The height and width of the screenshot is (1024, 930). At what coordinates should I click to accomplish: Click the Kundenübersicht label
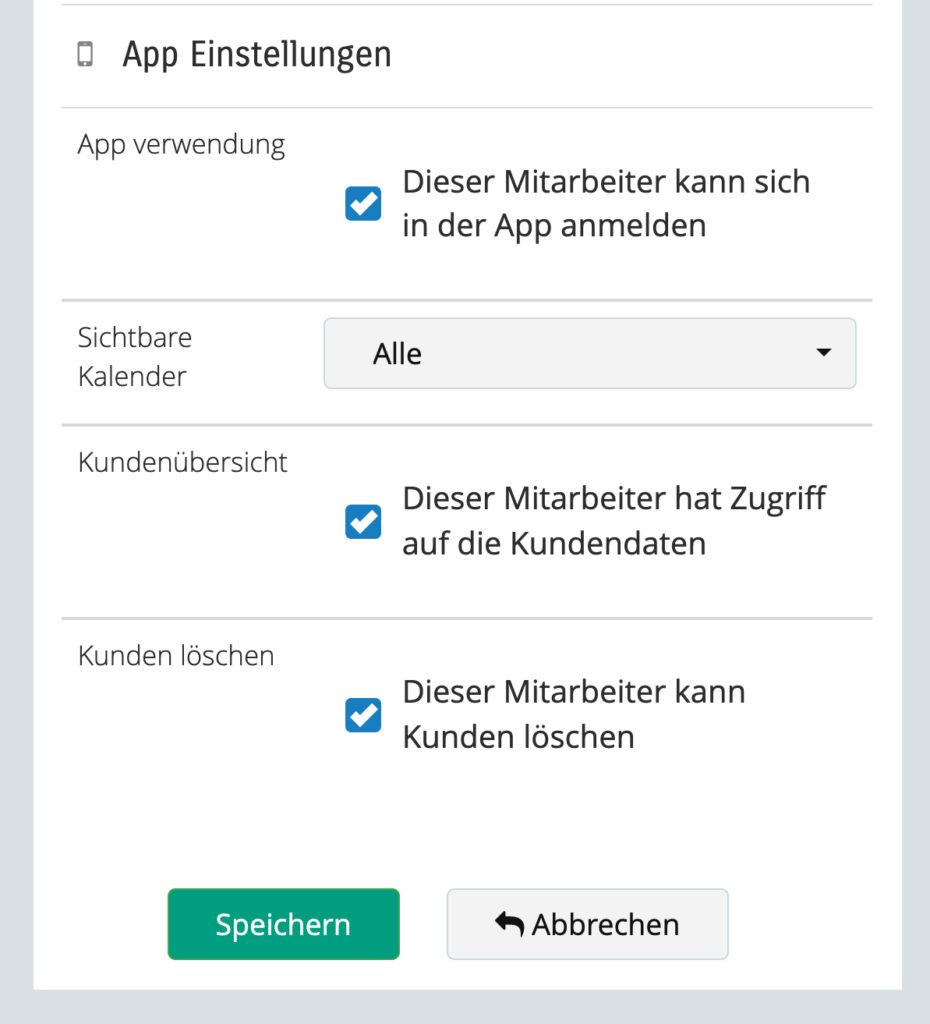183,463
